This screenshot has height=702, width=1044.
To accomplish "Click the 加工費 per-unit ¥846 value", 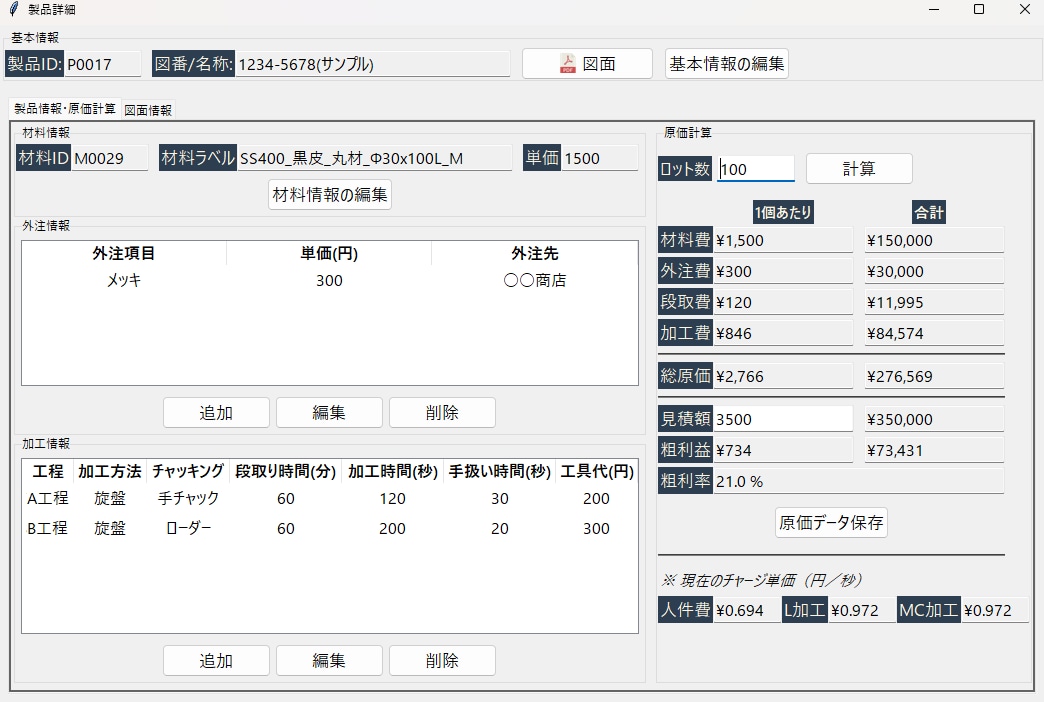I will pyautogui.click(x=783, y=333).
